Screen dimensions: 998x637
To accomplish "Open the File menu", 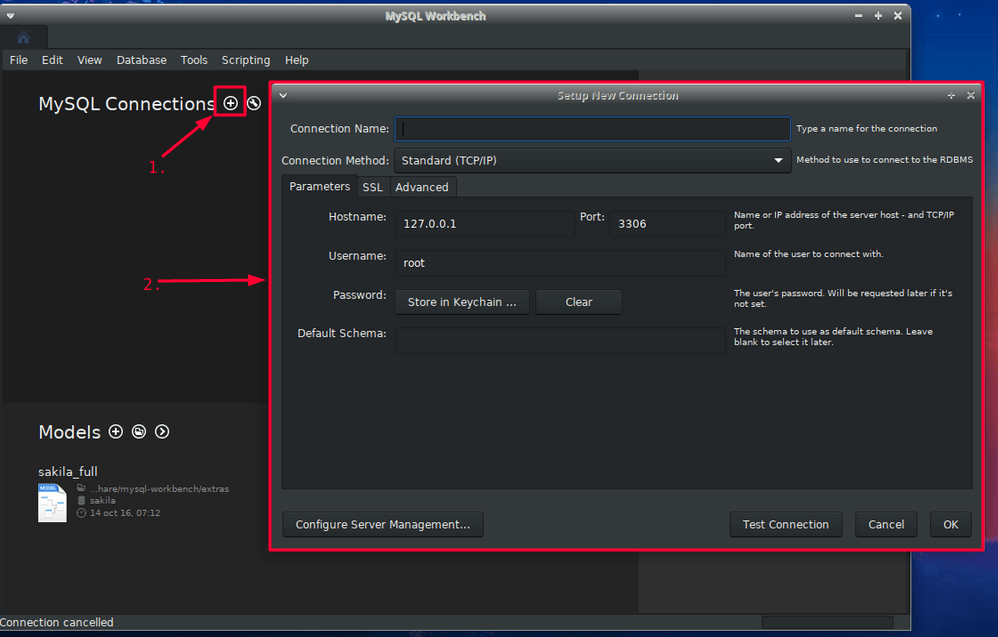I will point(18,60).
